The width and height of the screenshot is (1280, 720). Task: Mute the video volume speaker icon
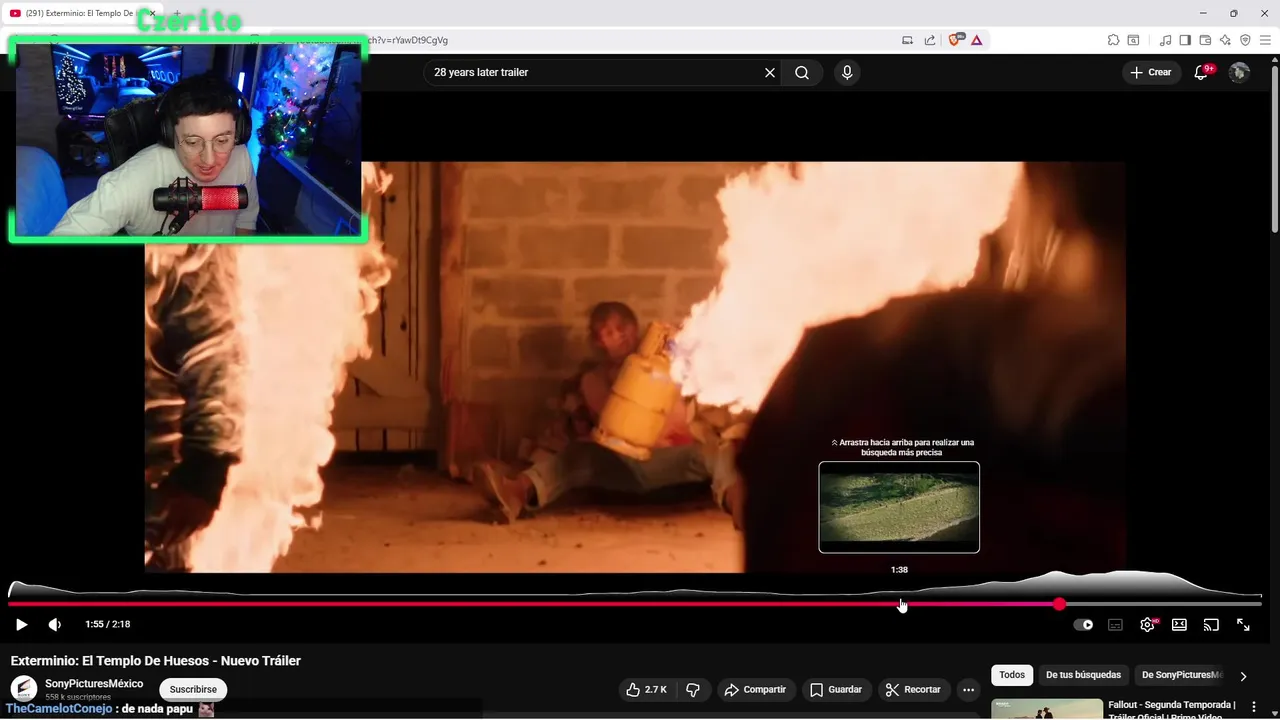pos(55,624)
